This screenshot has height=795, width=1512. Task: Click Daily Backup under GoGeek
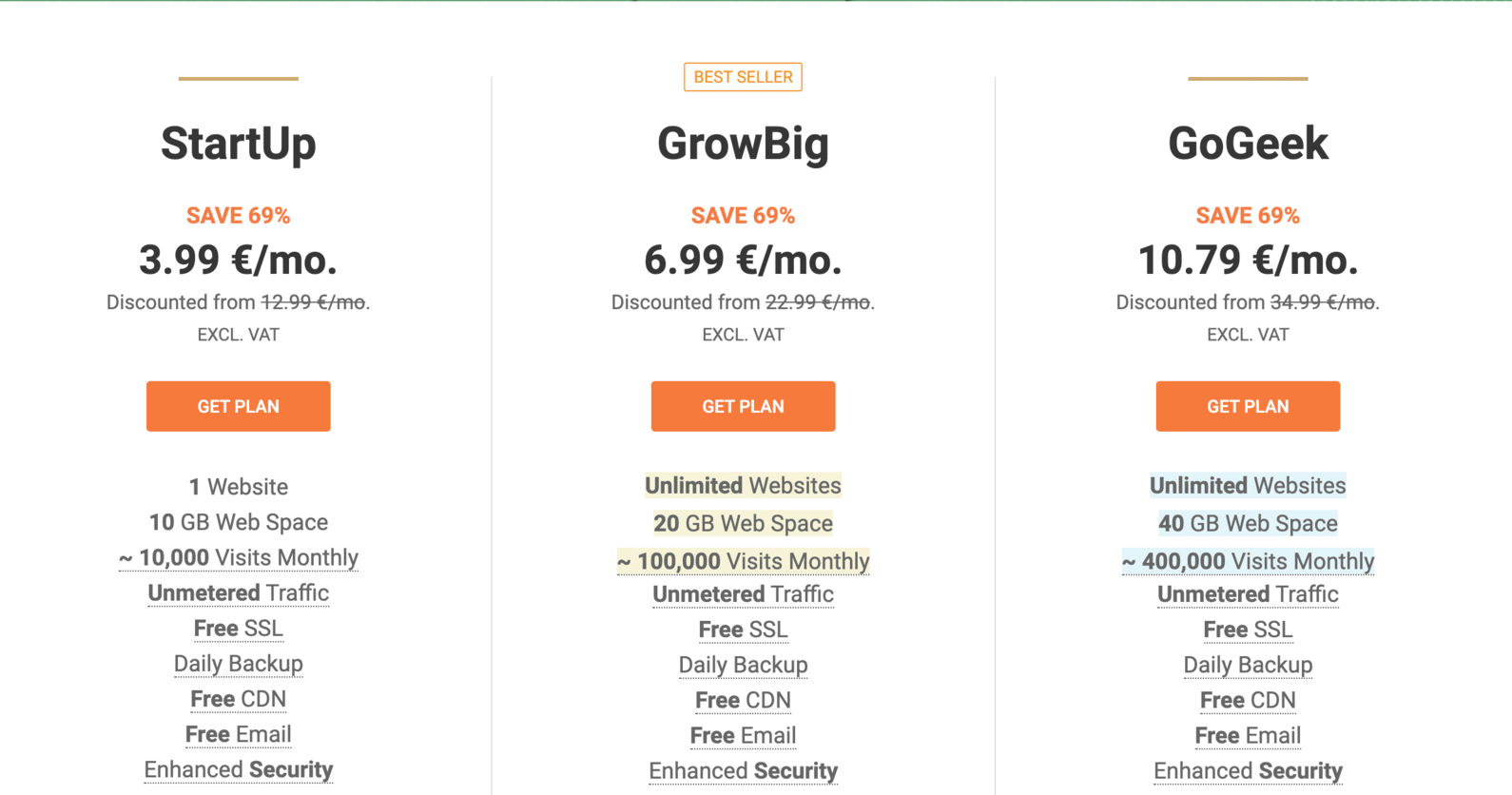pyautogui.click(x=1248, y=665)
